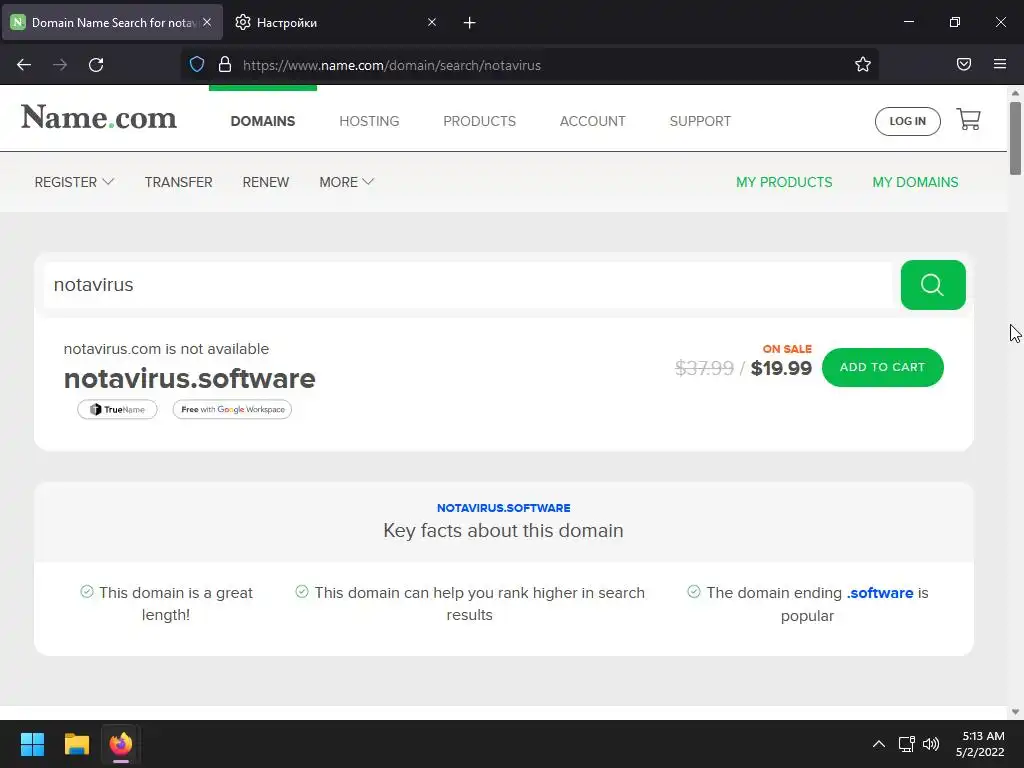
Task: Reload the page with the refresh icon
Action: (x=96, y=65)
